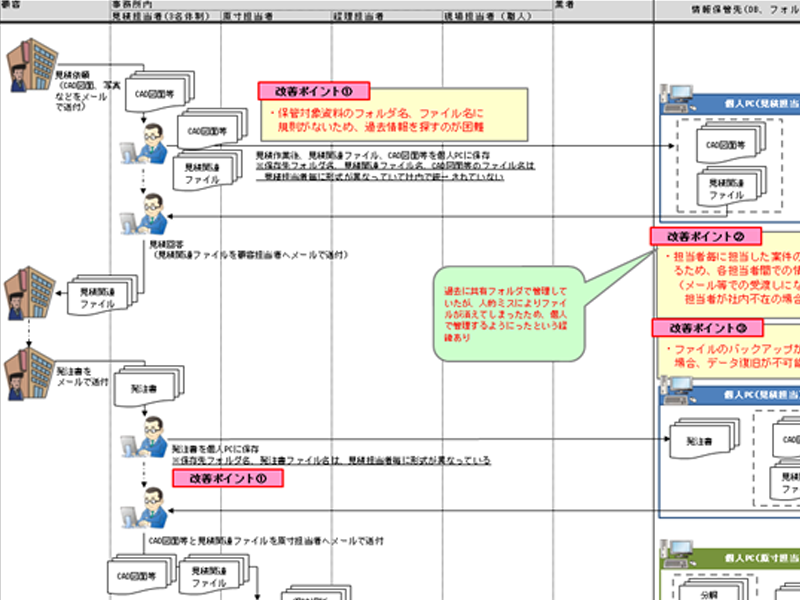Click the 改善ポイント② pink label

point(705,237)
